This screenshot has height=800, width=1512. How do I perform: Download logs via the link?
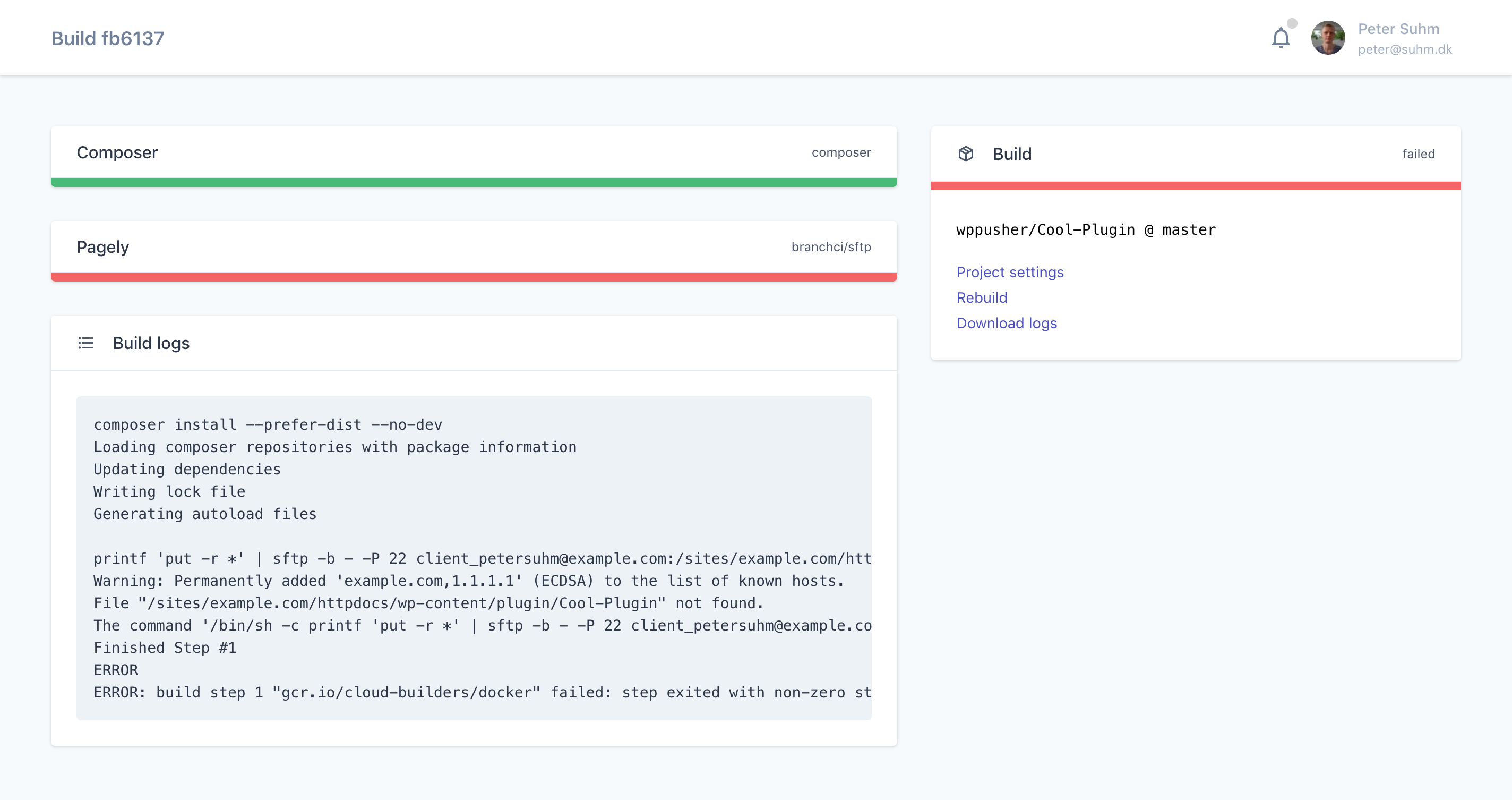(x=1006, y=323)
